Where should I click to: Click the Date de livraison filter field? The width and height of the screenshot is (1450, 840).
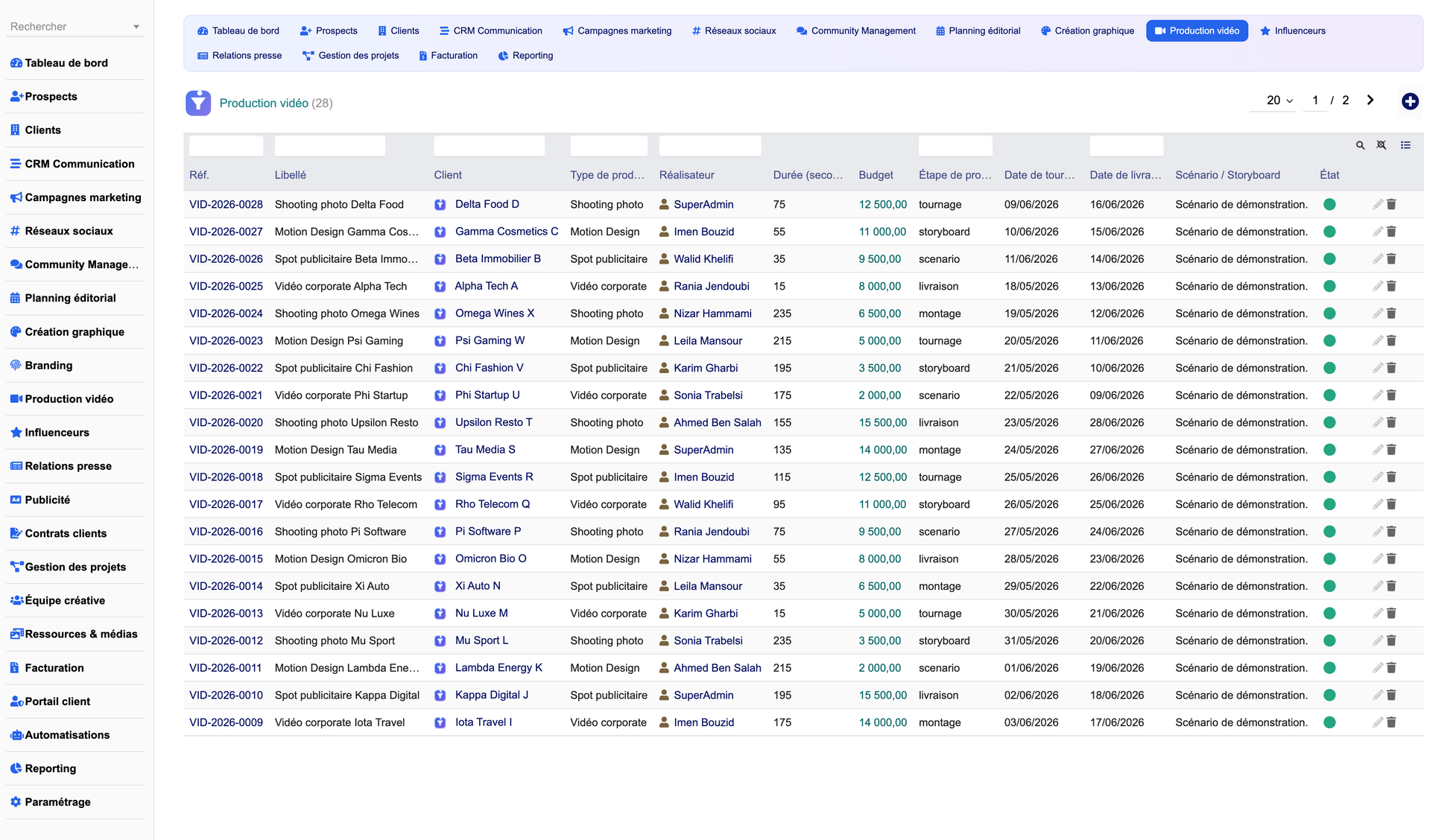[1126, 146]
